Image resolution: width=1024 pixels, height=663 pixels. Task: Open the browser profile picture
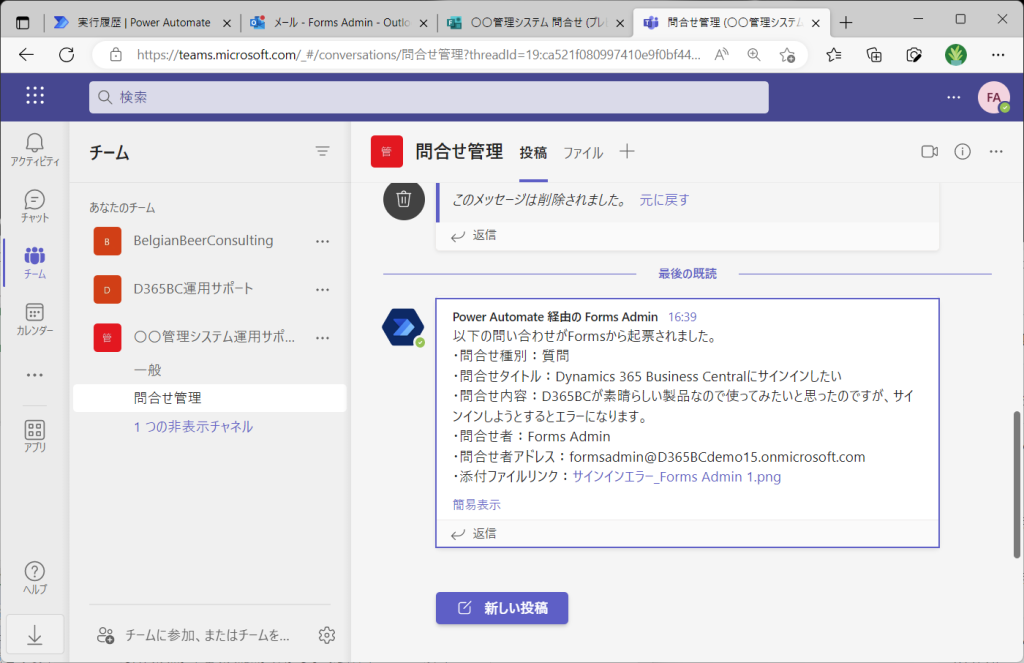pyautogui.click(x=955, y=55)
